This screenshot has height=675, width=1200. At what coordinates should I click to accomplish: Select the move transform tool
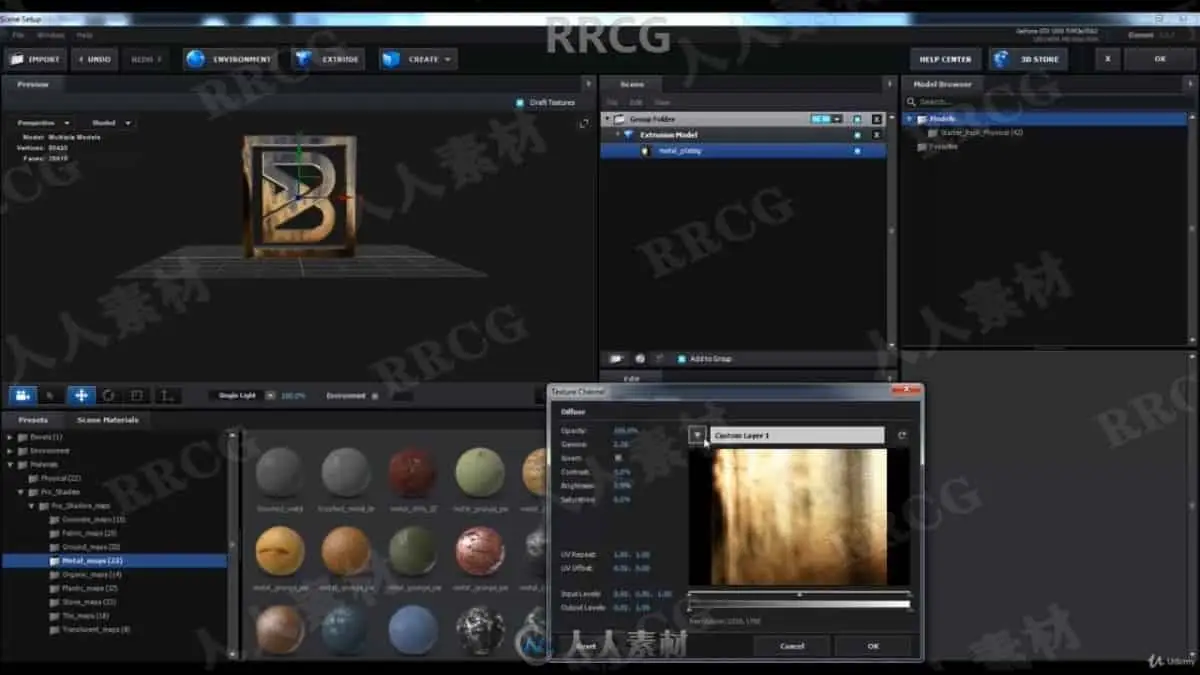[x=81, y=395]
